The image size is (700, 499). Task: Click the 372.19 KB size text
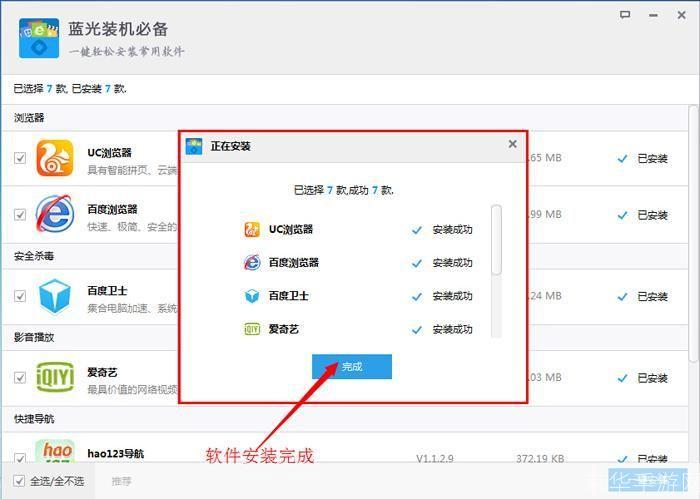pyautogui.click(x=540, y=458)
